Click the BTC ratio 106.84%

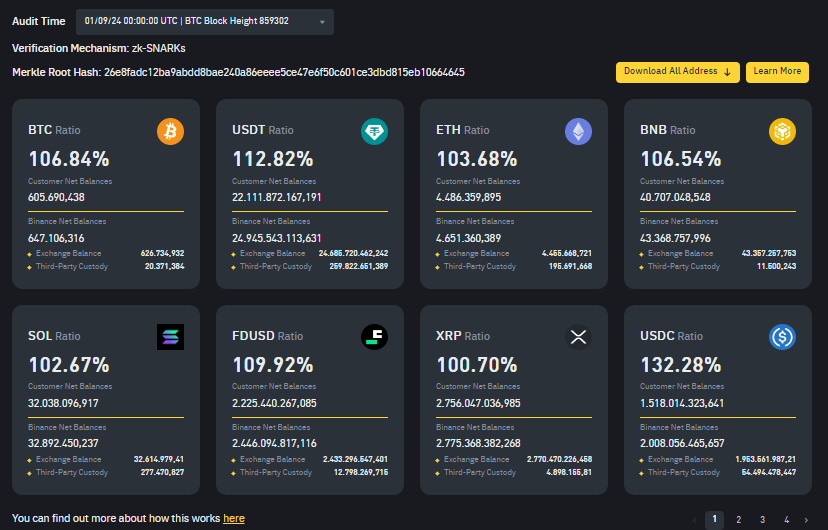tap(69, 159)
